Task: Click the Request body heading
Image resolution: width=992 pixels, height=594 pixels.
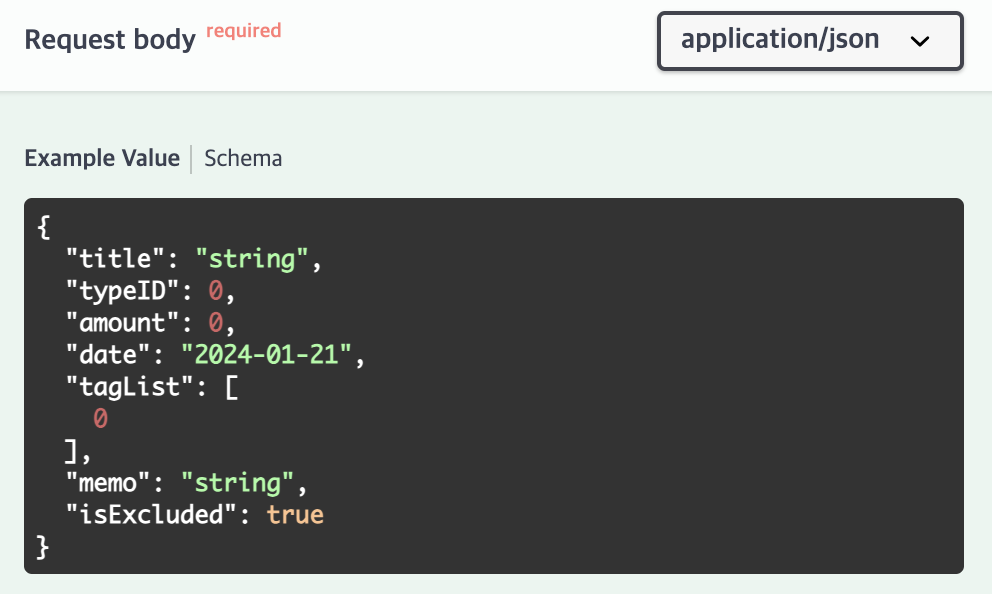Action: 110,39
